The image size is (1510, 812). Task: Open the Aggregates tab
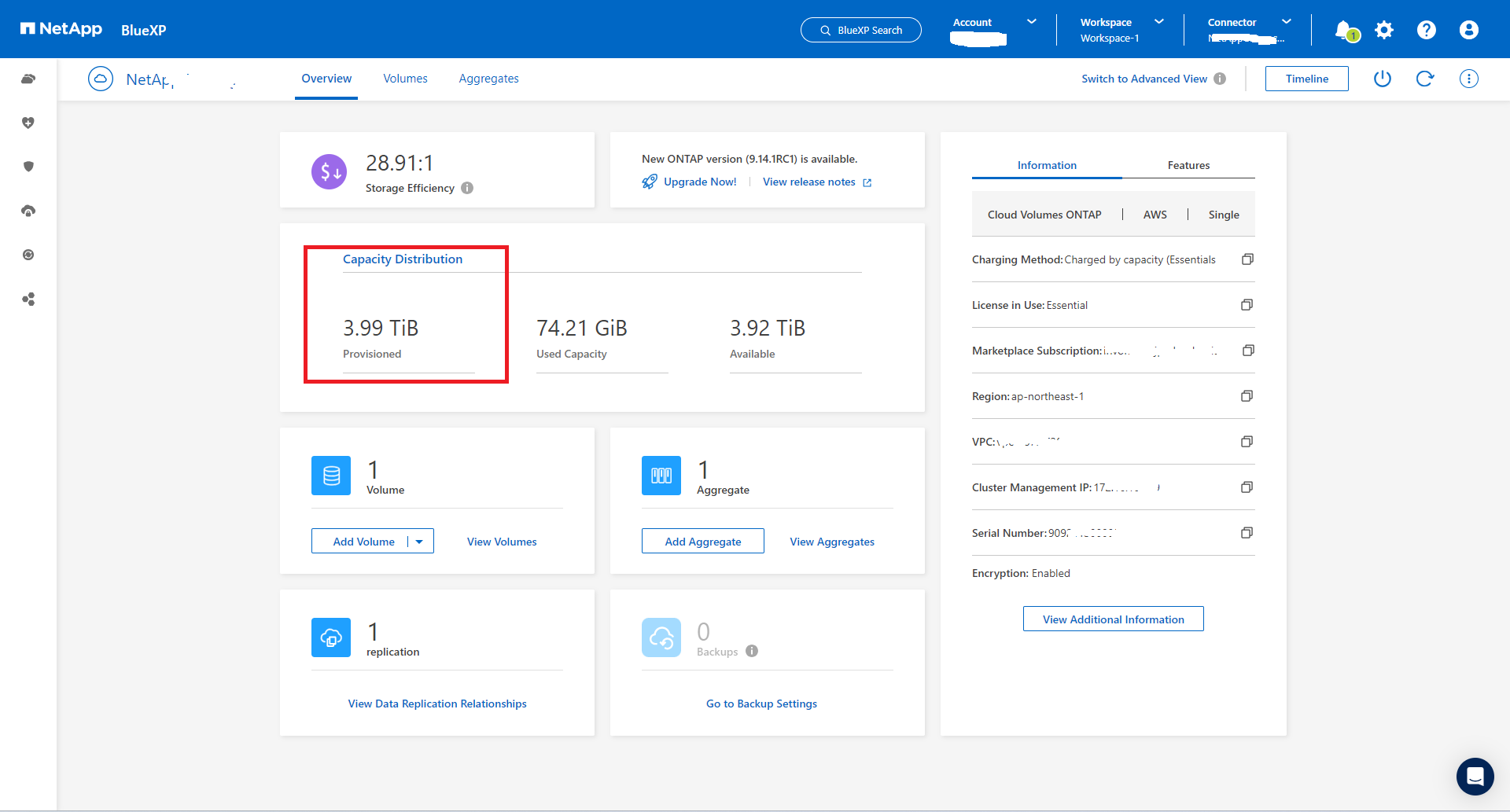point(488,79)
